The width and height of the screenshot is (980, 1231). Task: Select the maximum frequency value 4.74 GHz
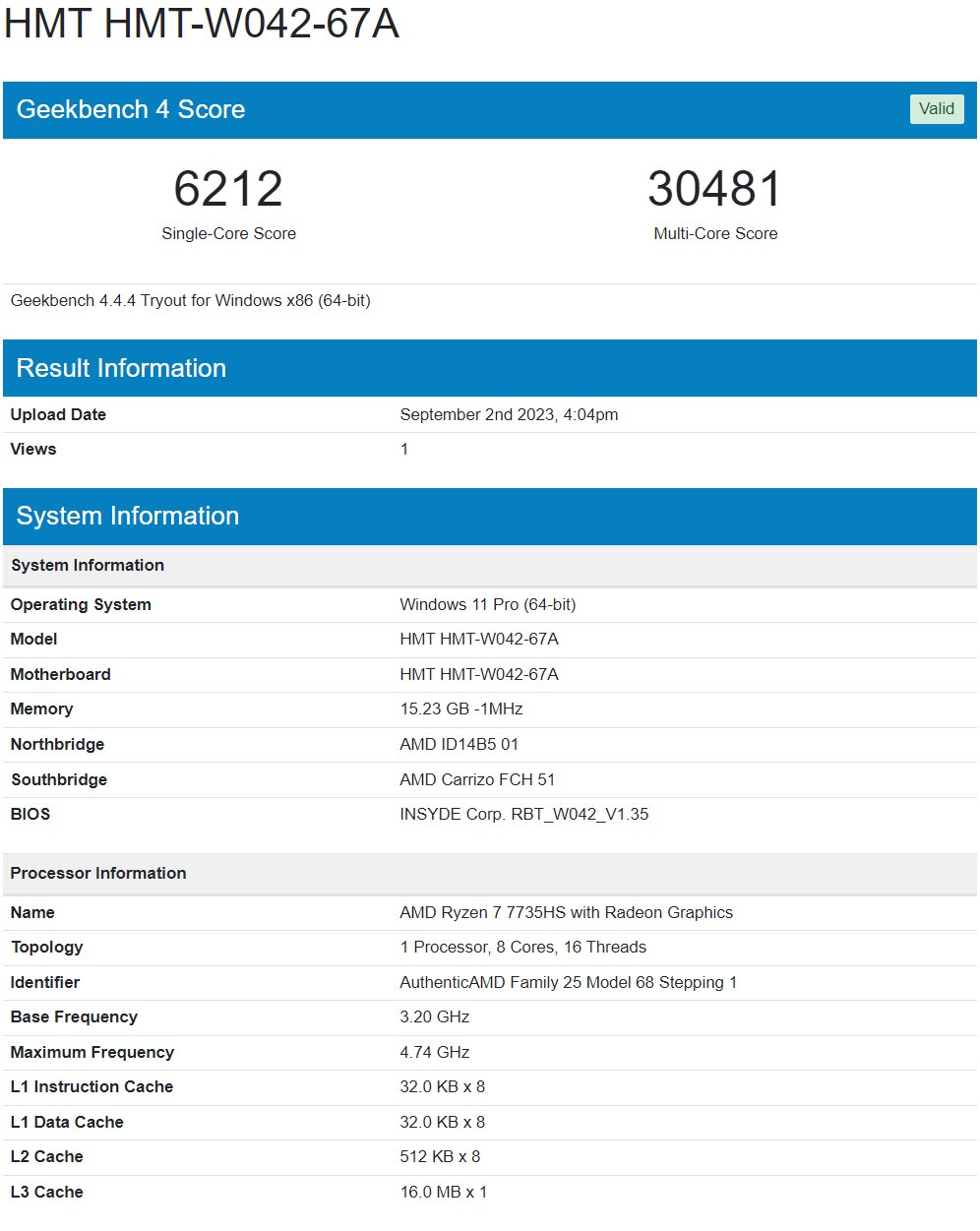pyautogui.click(x=435, y=1052)
